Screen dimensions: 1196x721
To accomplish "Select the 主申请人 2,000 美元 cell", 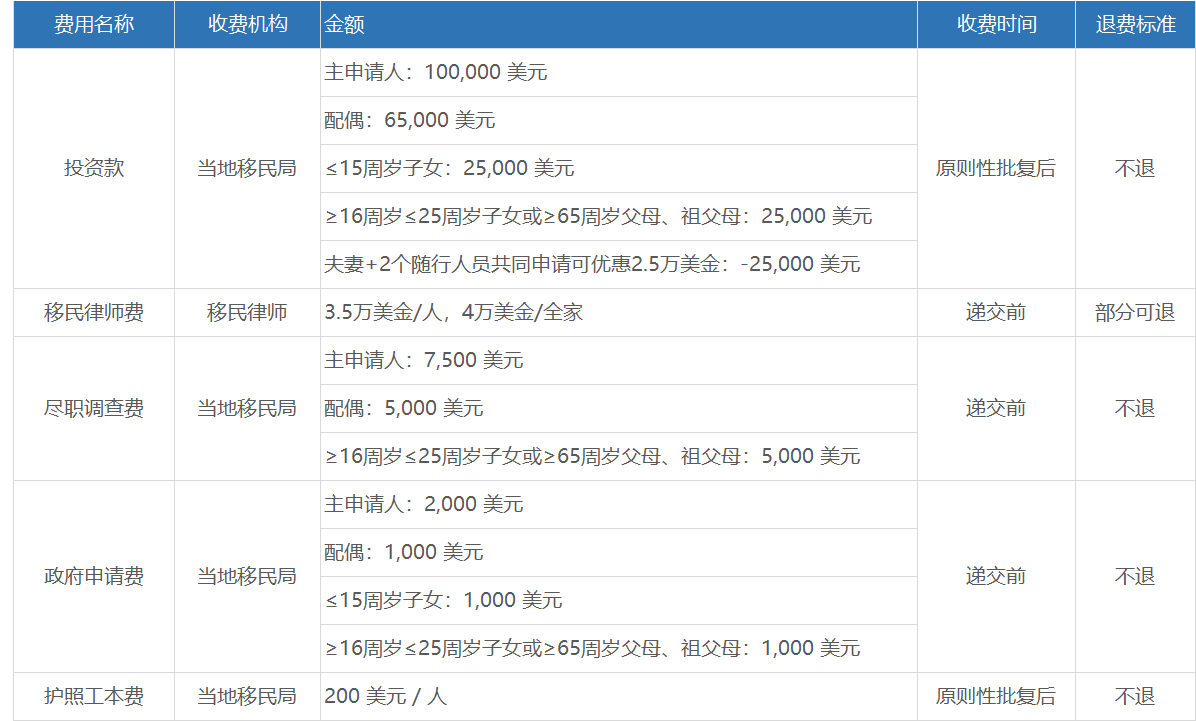I will [424, 505].
